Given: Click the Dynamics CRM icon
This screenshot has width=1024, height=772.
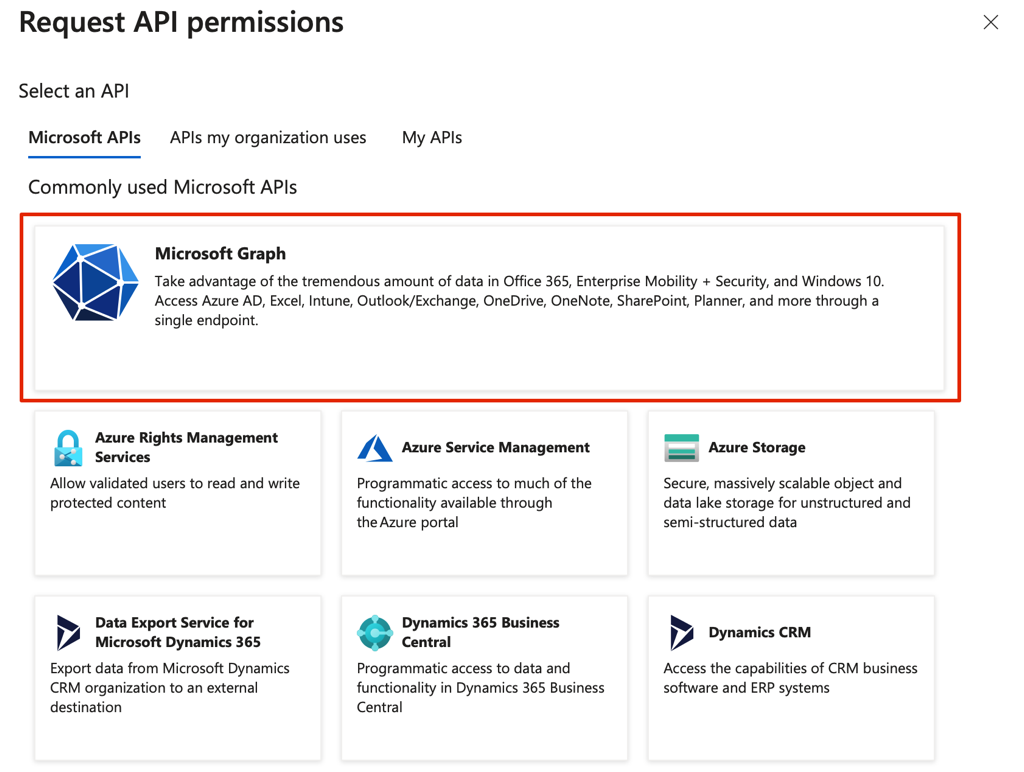Looking at the screenshot, I should click(682, 632).
